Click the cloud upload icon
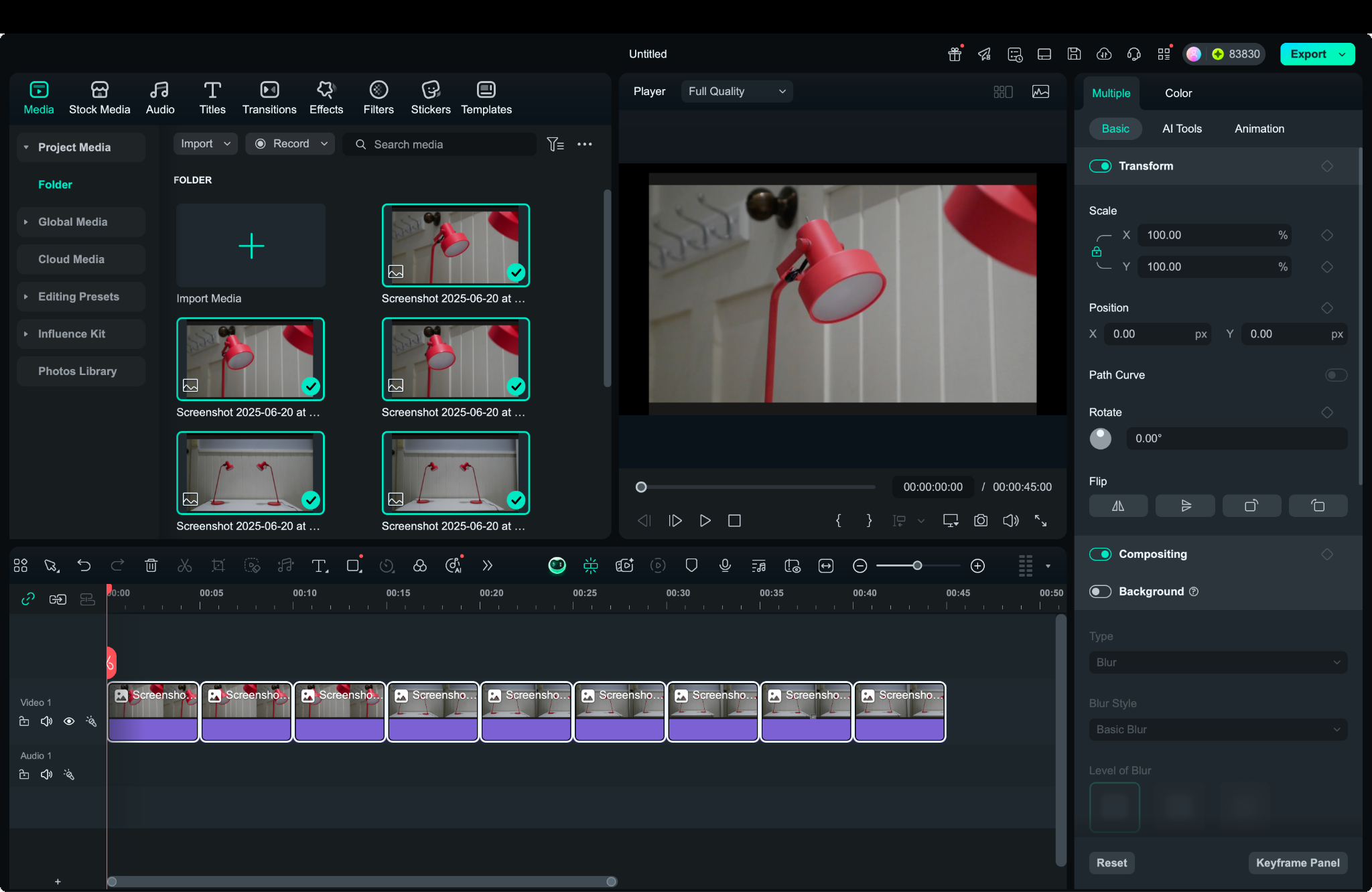The width and height of the screenshot is (1372, 892). coord(1104,54)
